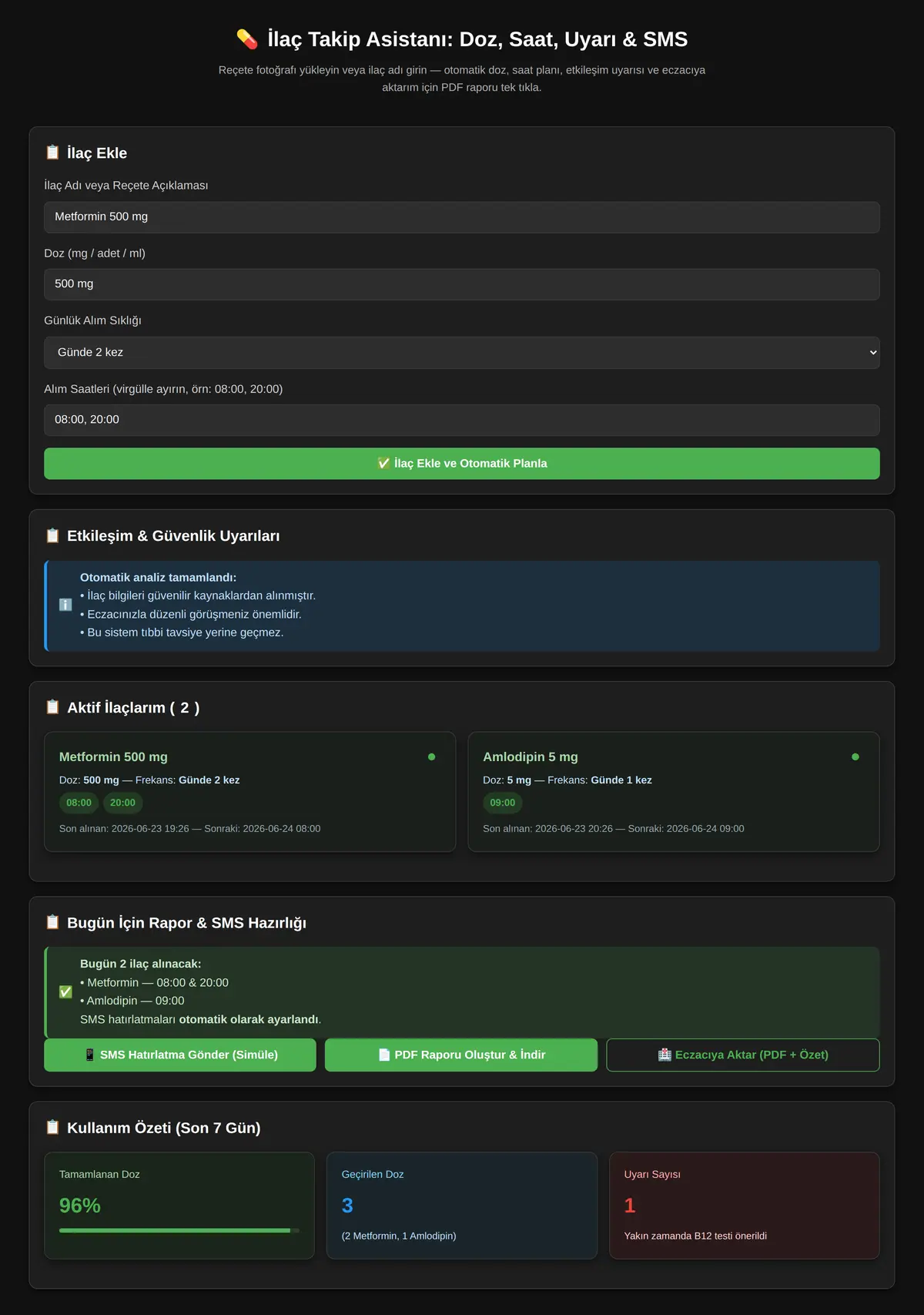
Task: Click the Geçirilen Doz value 3
Action: click(x=347, y=1206)
